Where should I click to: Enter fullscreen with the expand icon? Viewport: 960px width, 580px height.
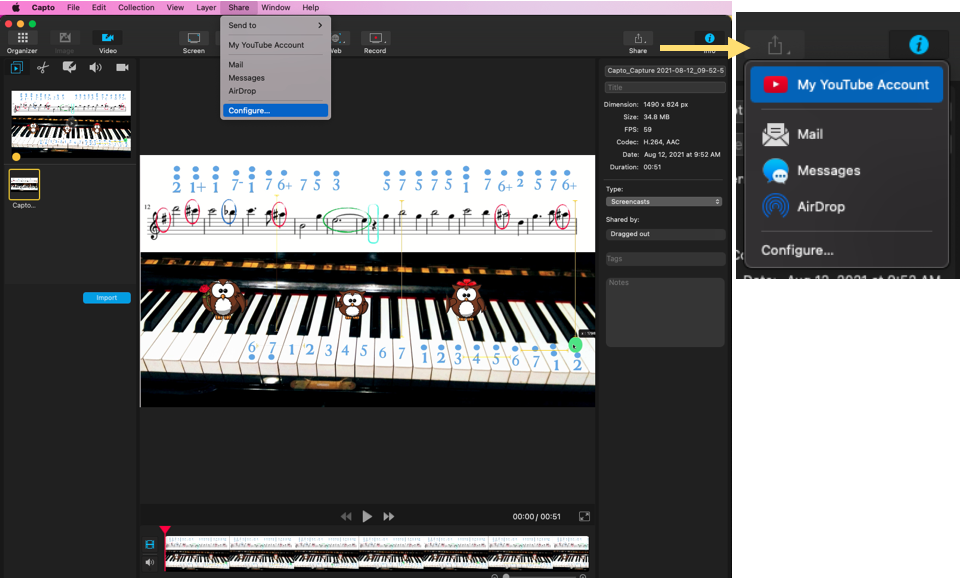584,516
